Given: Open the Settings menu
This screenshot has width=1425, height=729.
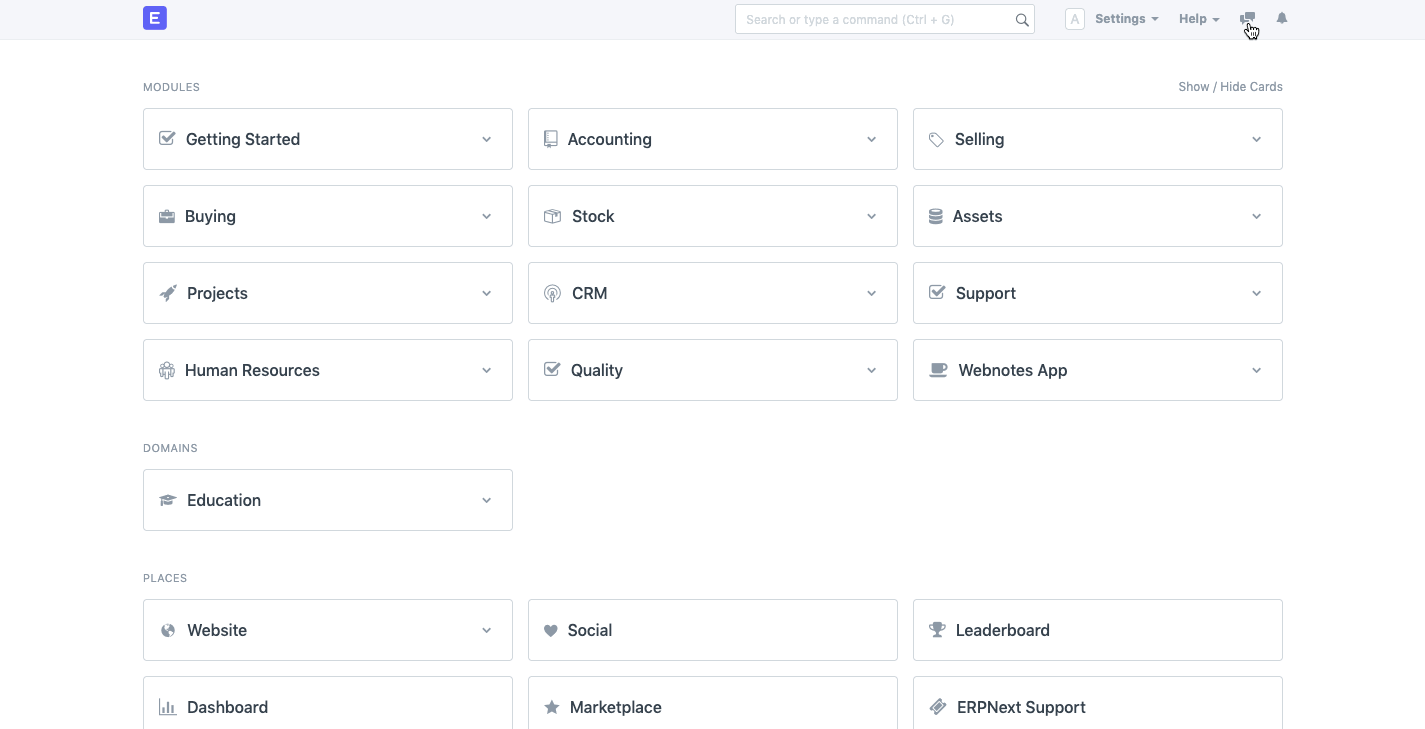Looking at the screenshot, I should pyautogui.click(x=1126, y=19).
